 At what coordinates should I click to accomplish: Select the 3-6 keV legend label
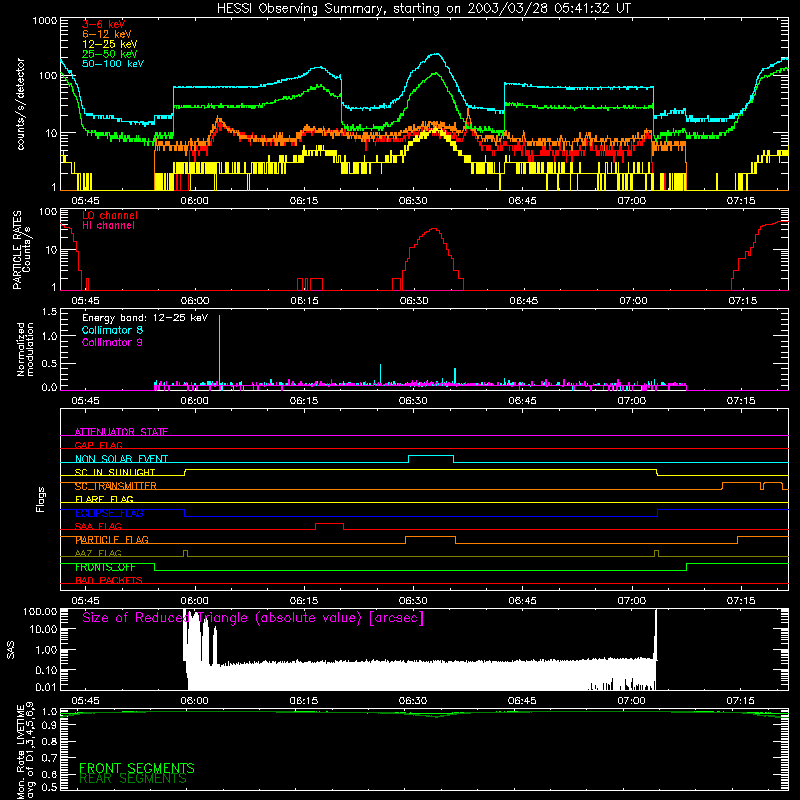click(x=103, y=24)
